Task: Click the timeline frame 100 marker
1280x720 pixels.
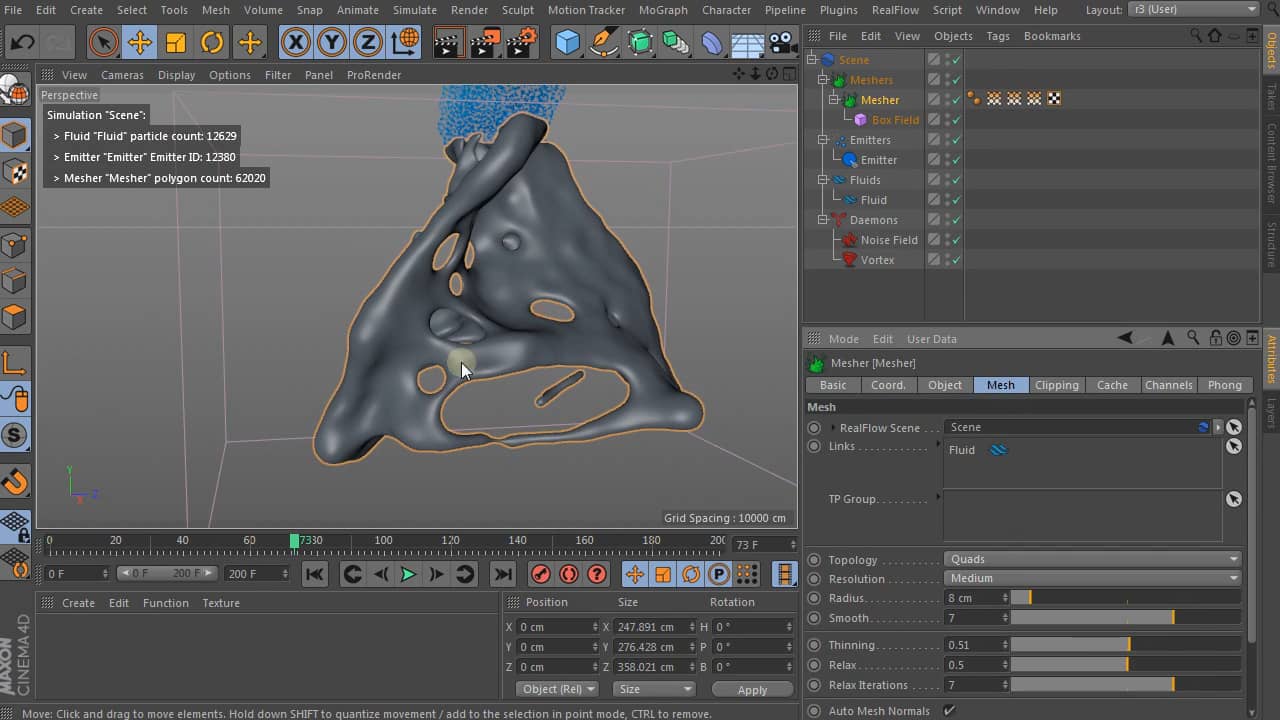Action: [x=383, y=540]
